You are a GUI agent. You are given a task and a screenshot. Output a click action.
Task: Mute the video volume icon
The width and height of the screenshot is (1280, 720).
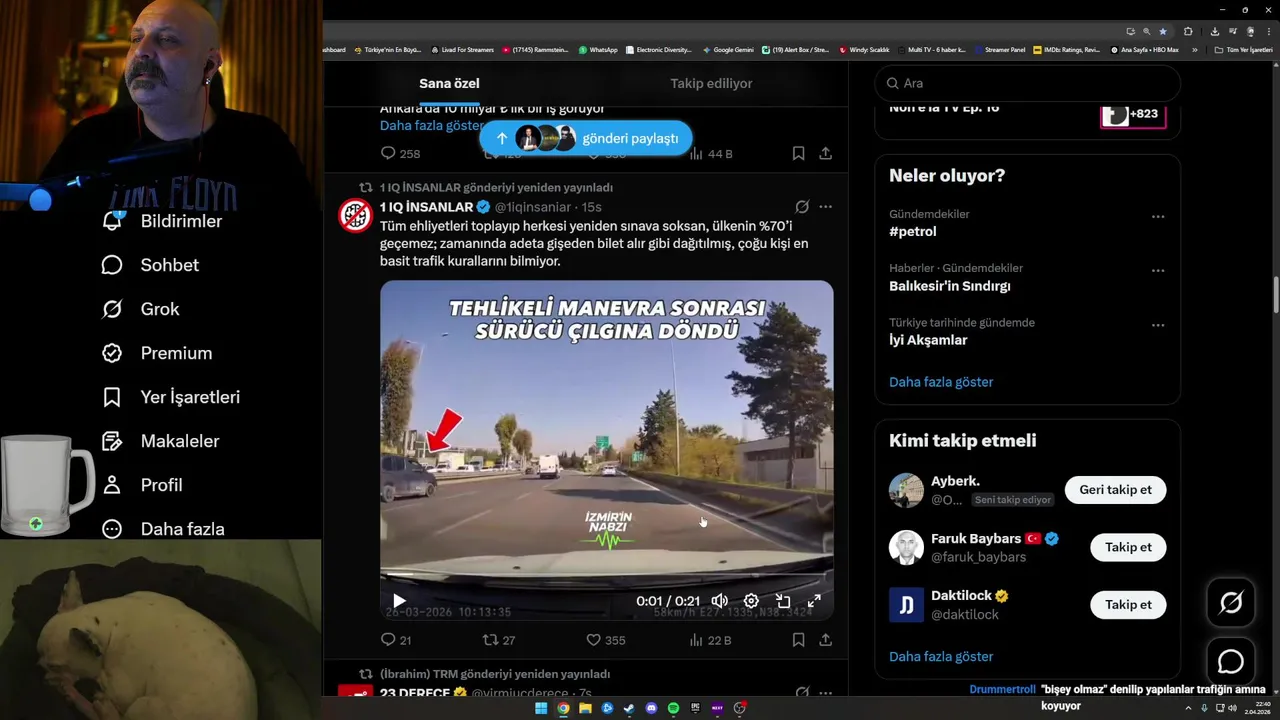pos(720,601)
